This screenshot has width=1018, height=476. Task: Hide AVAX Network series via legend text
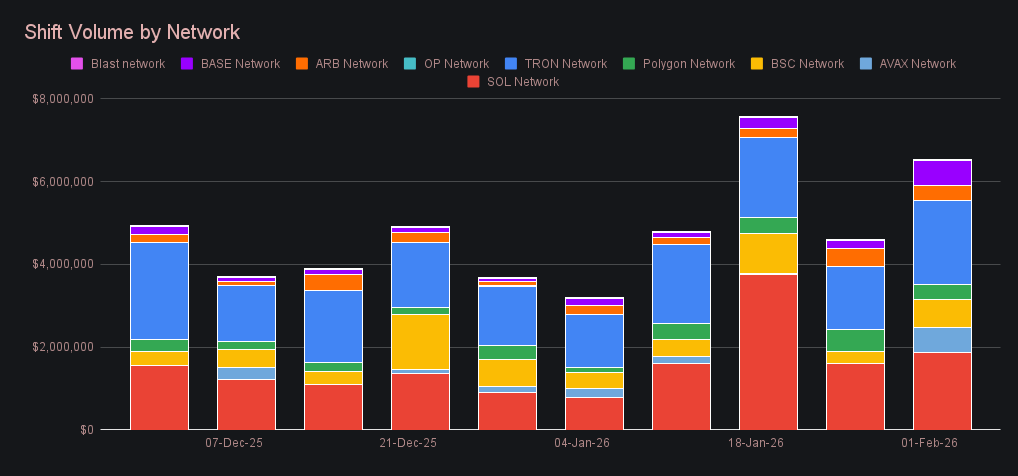point(917,64)
